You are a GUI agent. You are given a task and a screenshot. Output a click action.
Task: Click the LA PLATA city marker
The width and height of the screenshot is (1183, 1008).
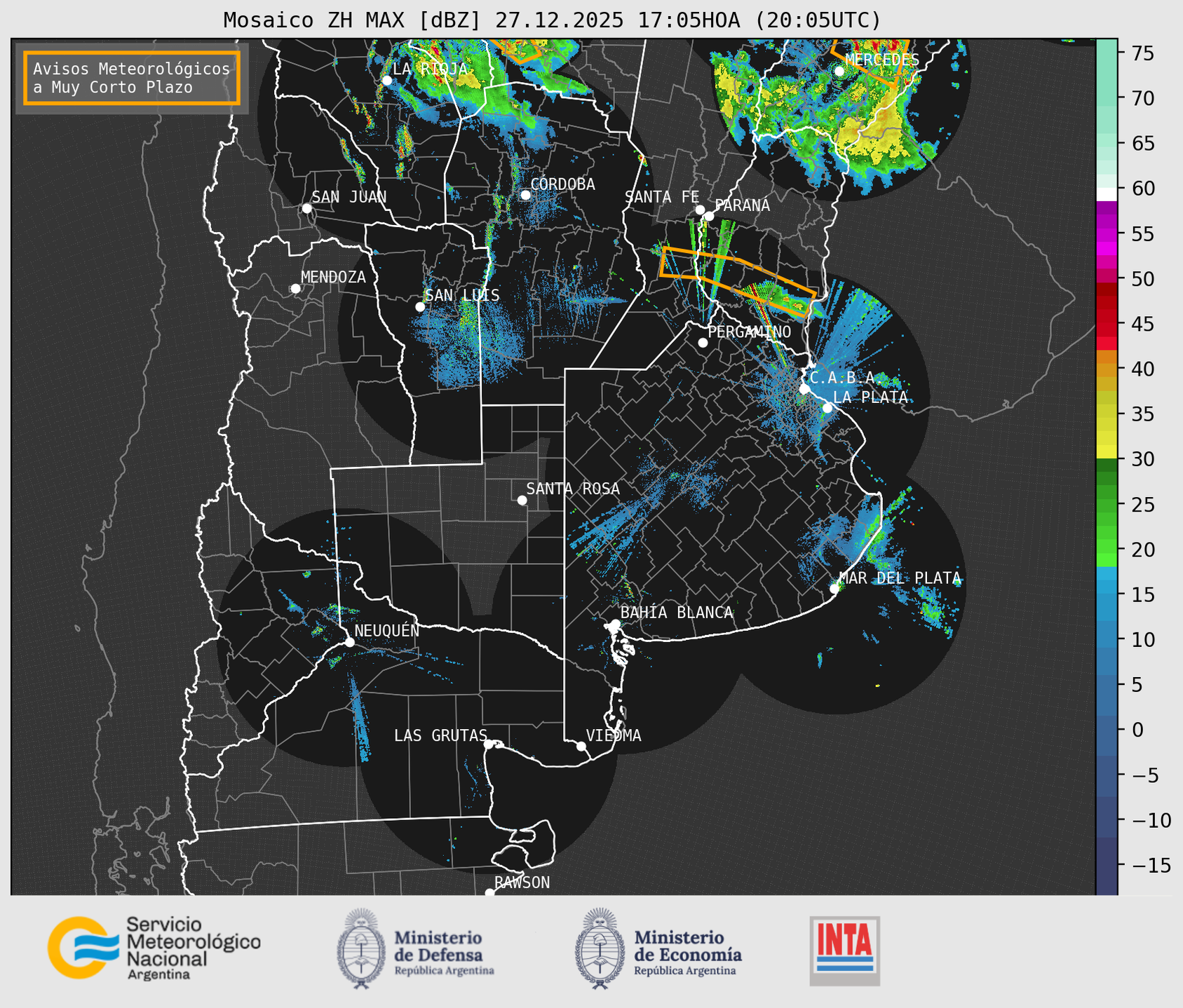tap(827, 408)
